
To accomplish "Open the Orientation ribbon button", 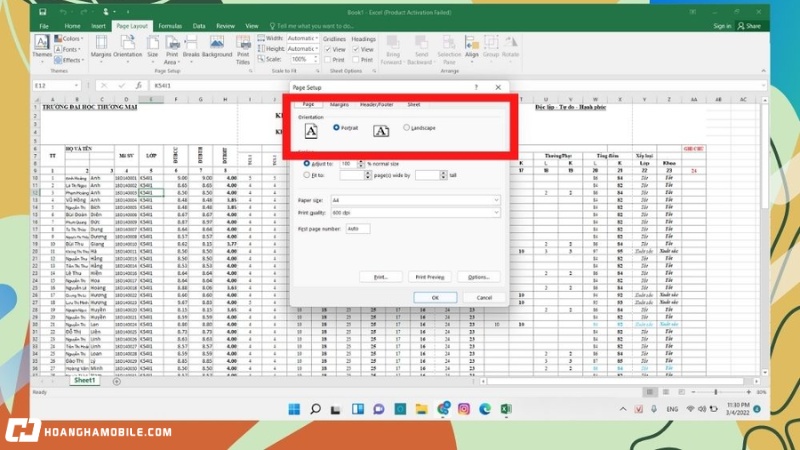I will click(x=128, y=48).
